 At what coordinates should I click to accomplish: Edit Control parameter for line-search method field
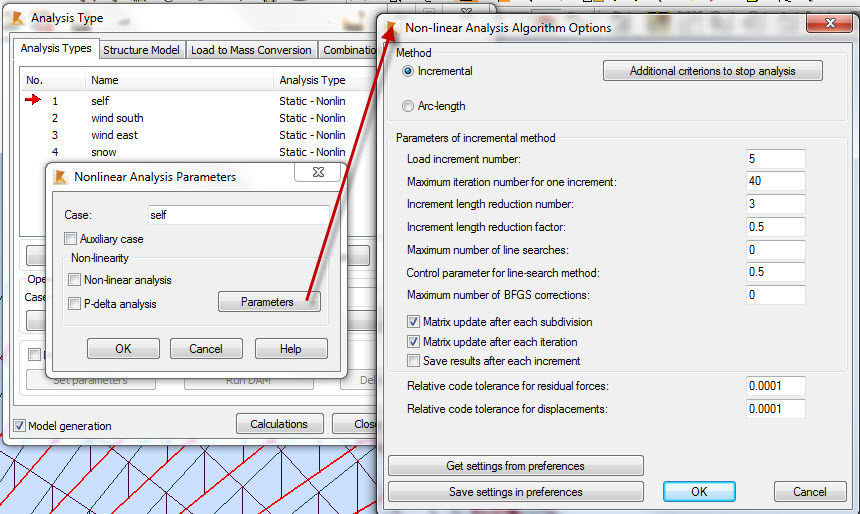pyautogui.click(x=776, y=272)
